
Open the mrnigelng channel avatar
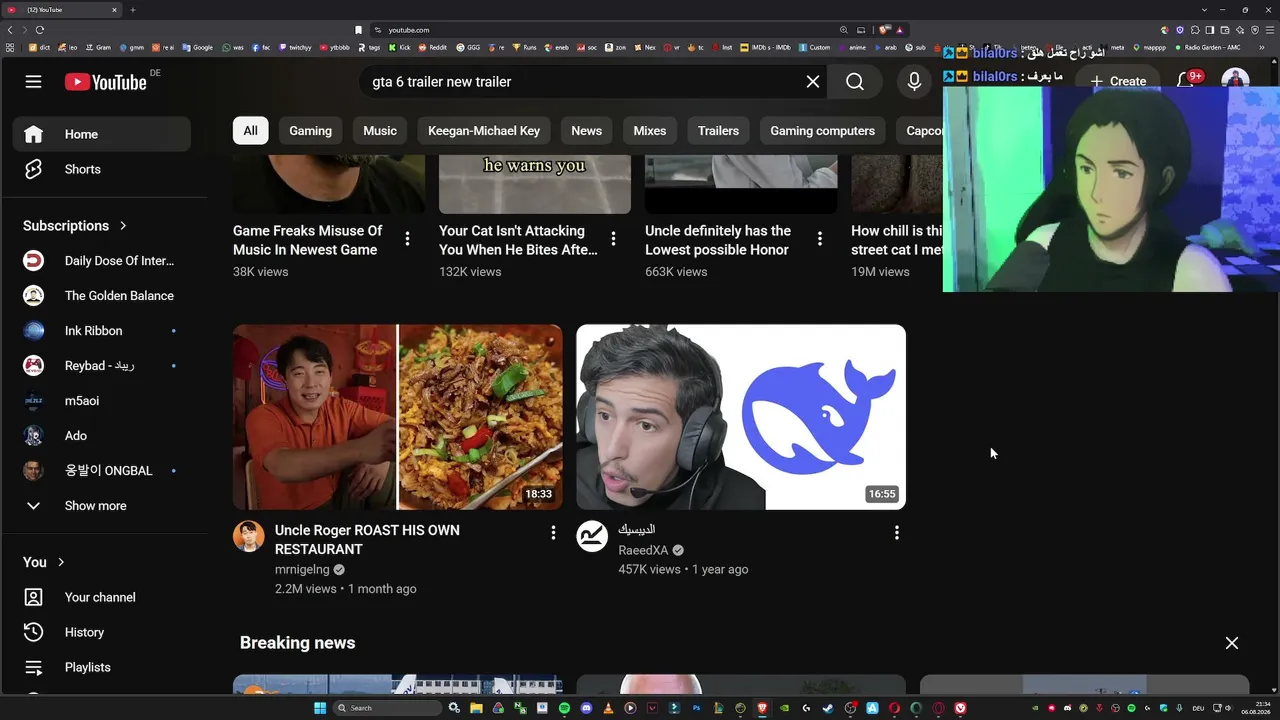click(x=249, y=536)
